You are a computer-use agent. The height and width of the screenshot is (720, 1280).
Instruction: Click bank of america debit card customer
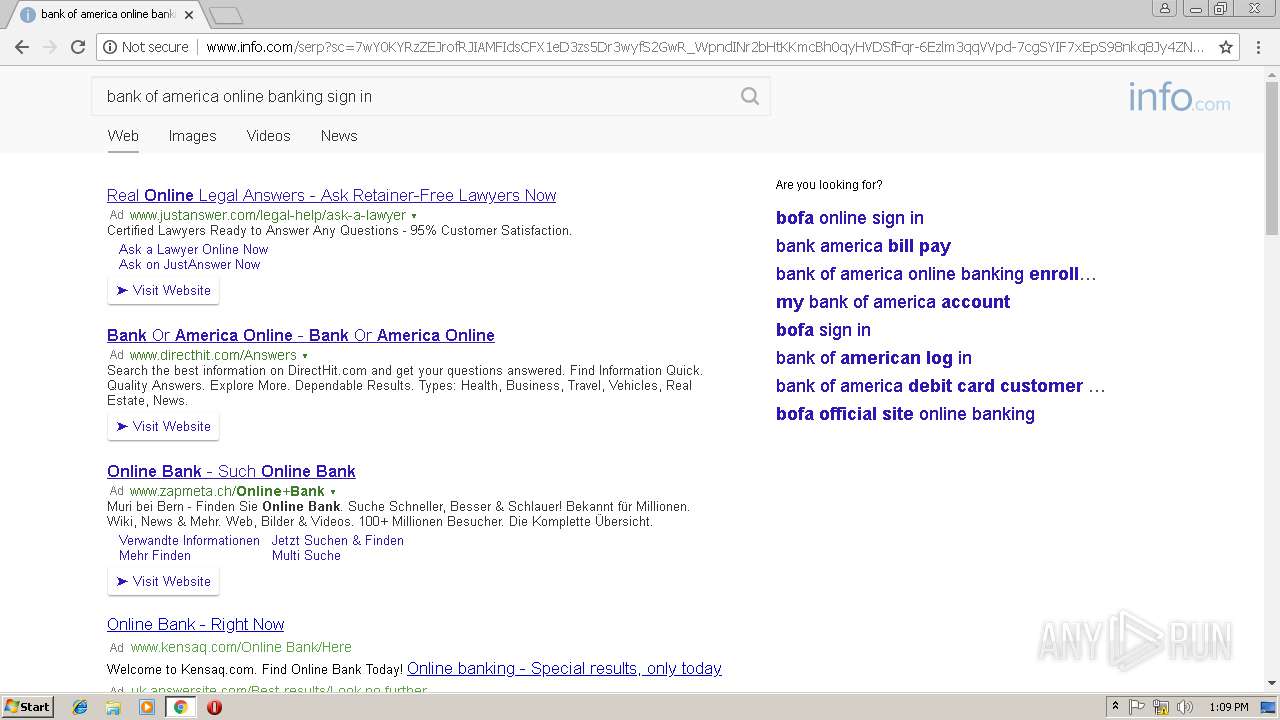940,386
